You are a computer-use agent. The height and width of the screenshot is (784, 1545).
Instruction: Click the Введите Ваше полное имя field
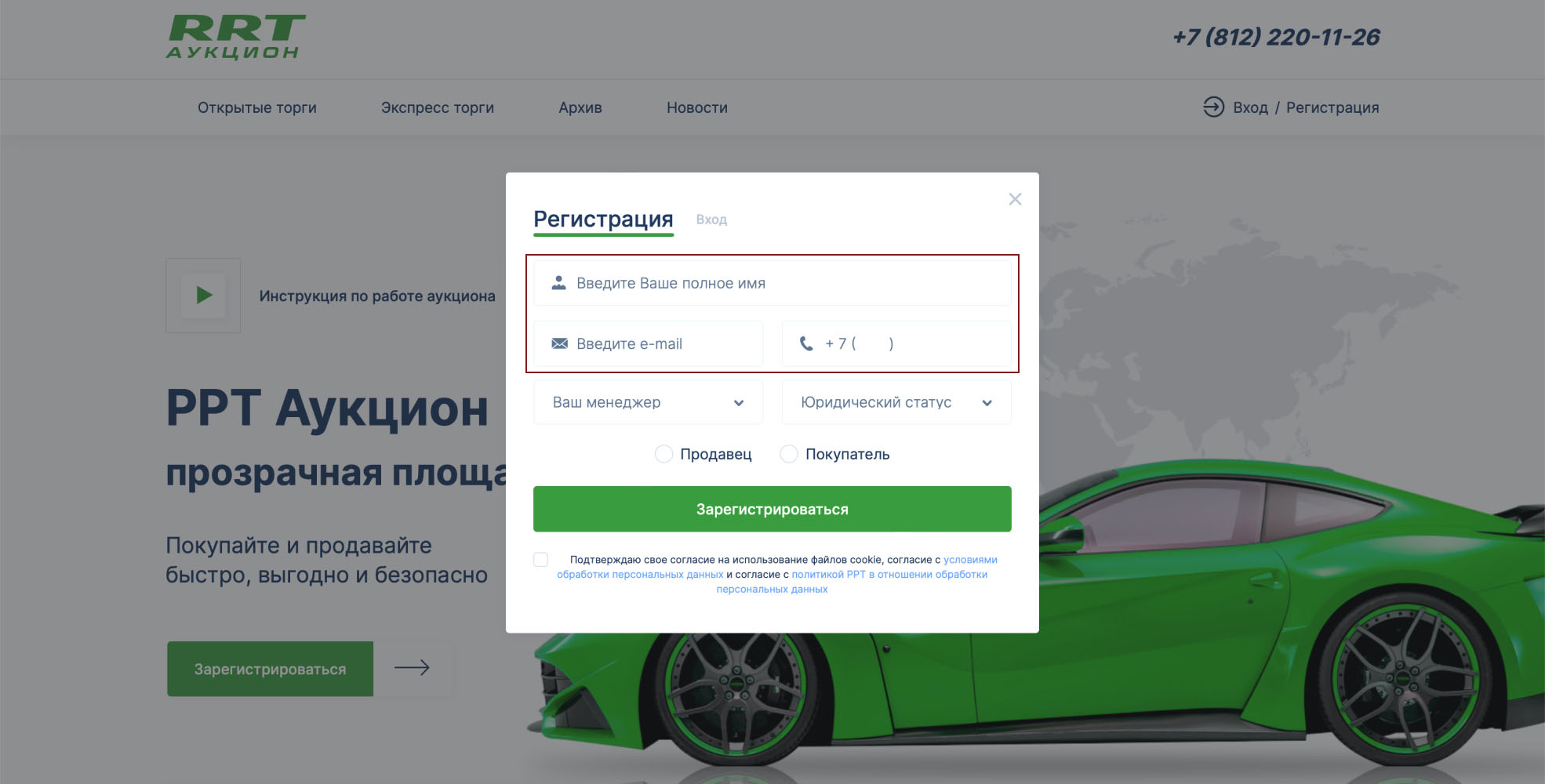772,283
